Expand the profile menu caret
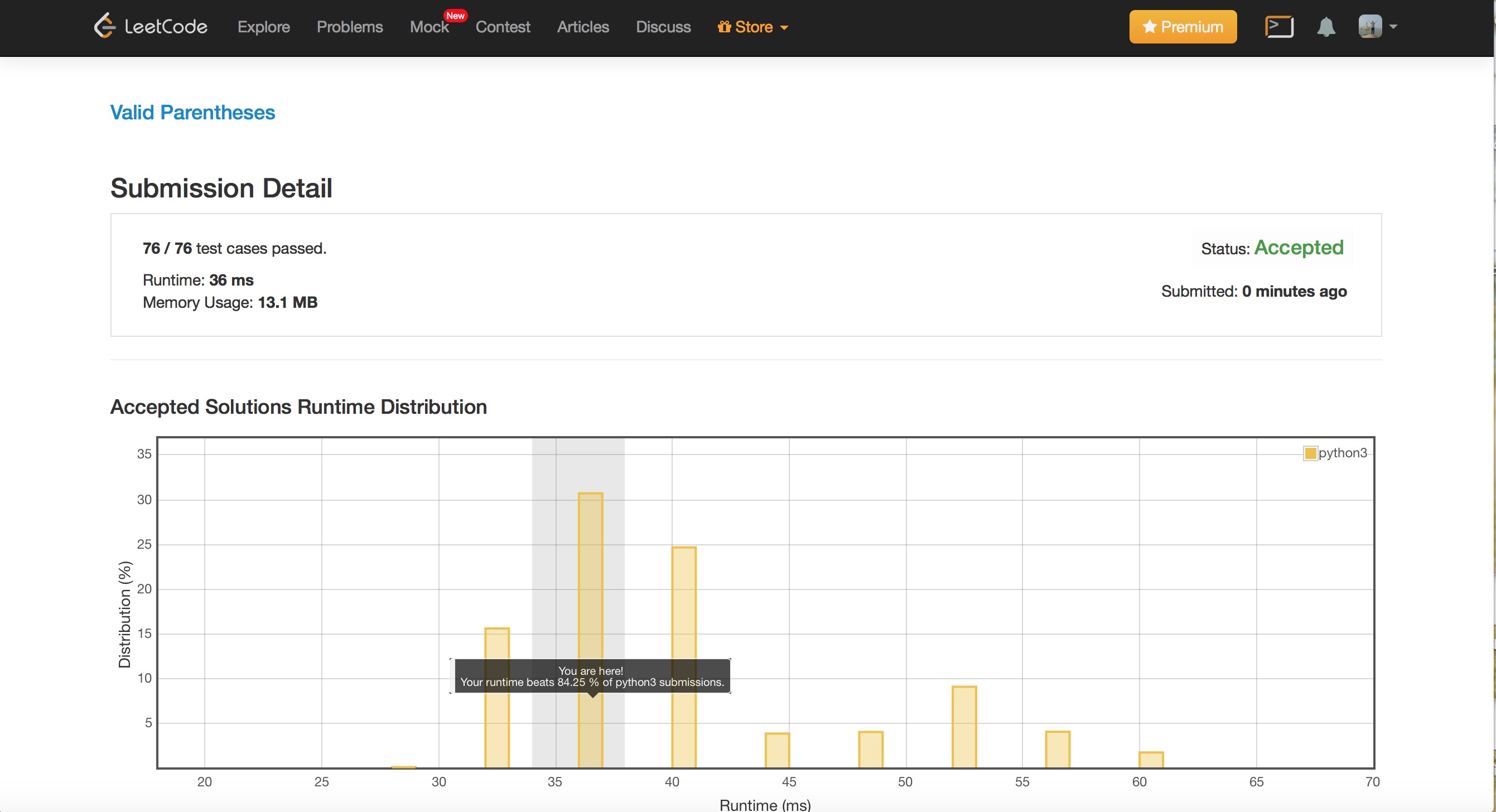Viewport: 1496px width, 812px height. pyautogui.click(x=1393, y=27)
